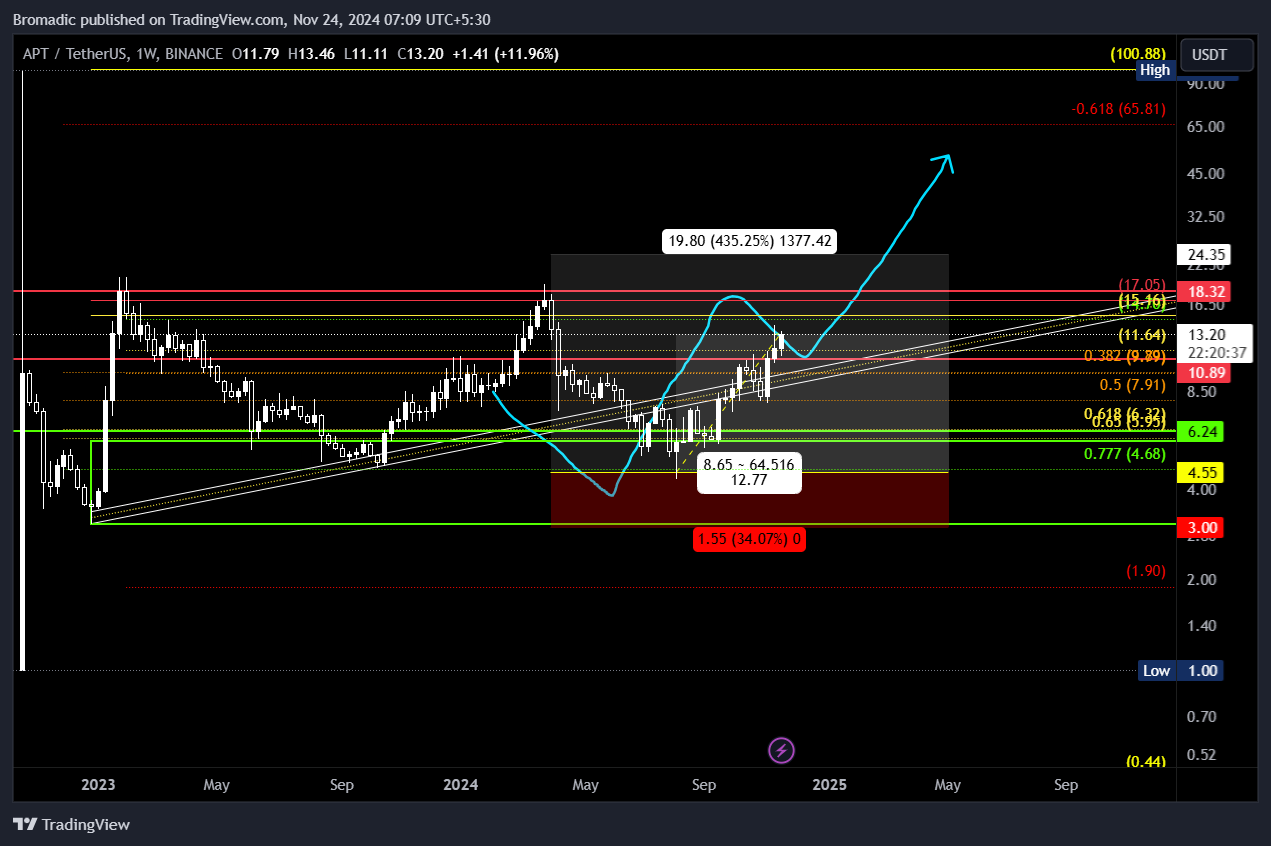
Task: Click the H13.46 high value
Action: pos(310,54)
